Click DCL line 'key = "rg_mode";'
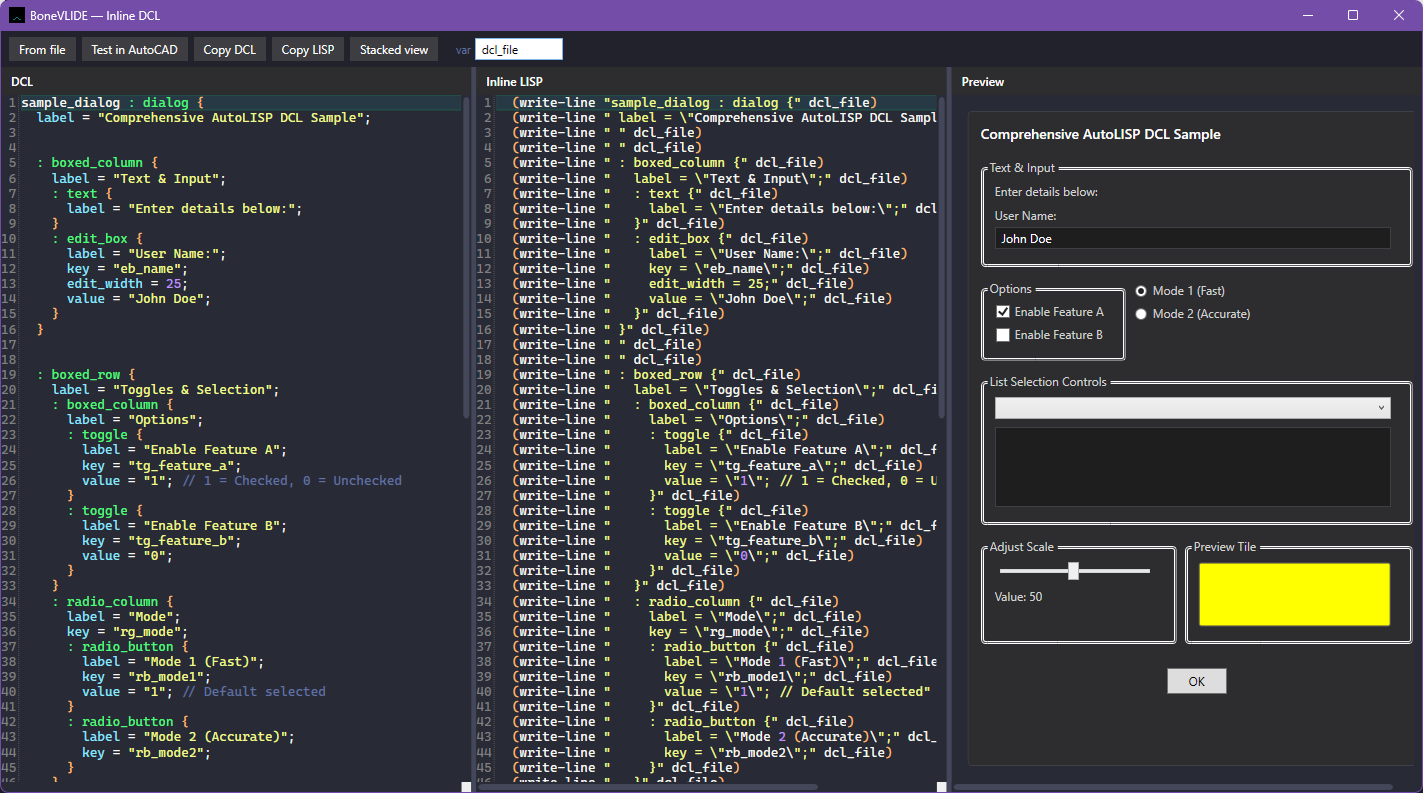 [127, 631]
